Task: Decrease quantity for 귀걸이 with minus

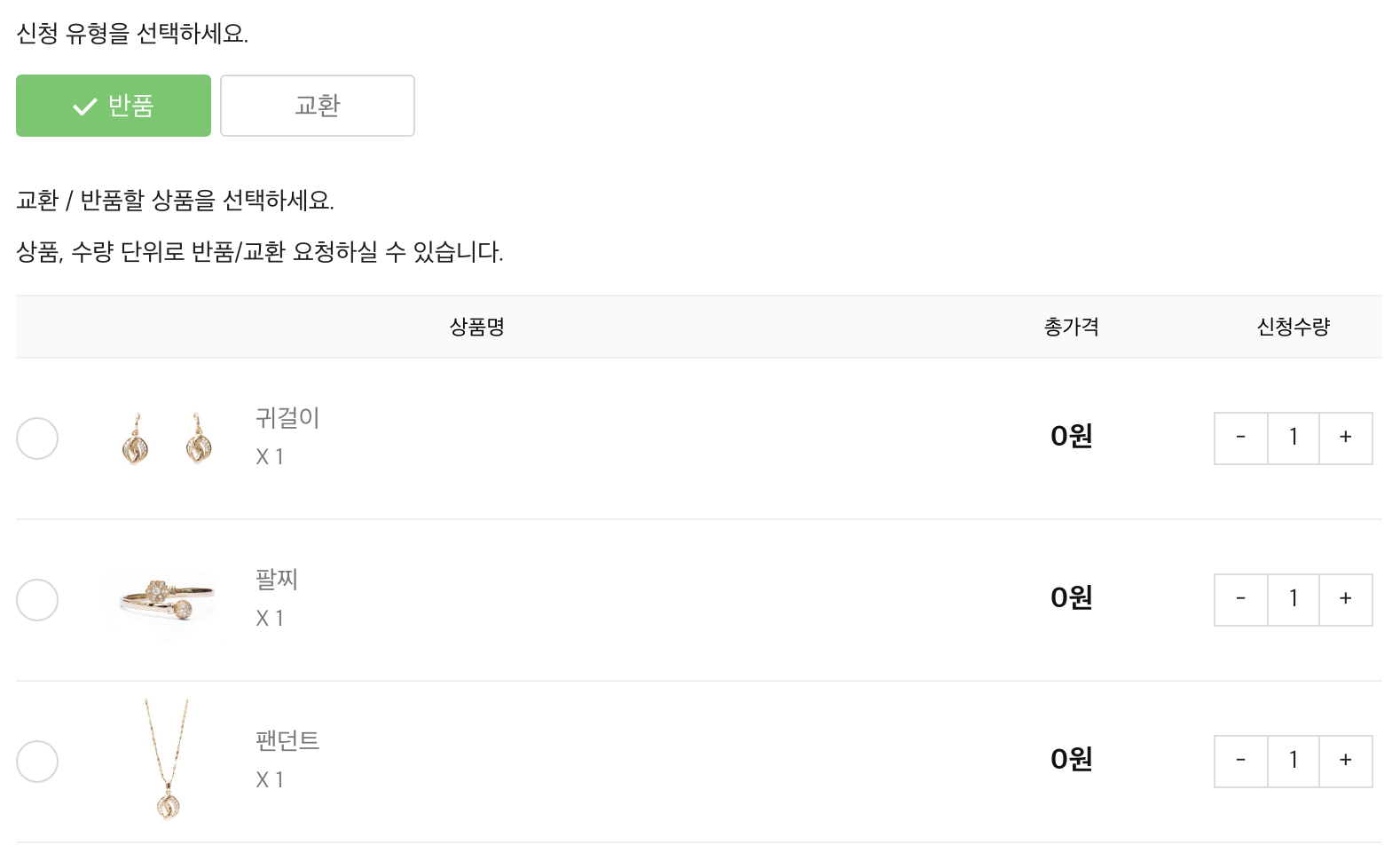Action: tap(1240, 438)
